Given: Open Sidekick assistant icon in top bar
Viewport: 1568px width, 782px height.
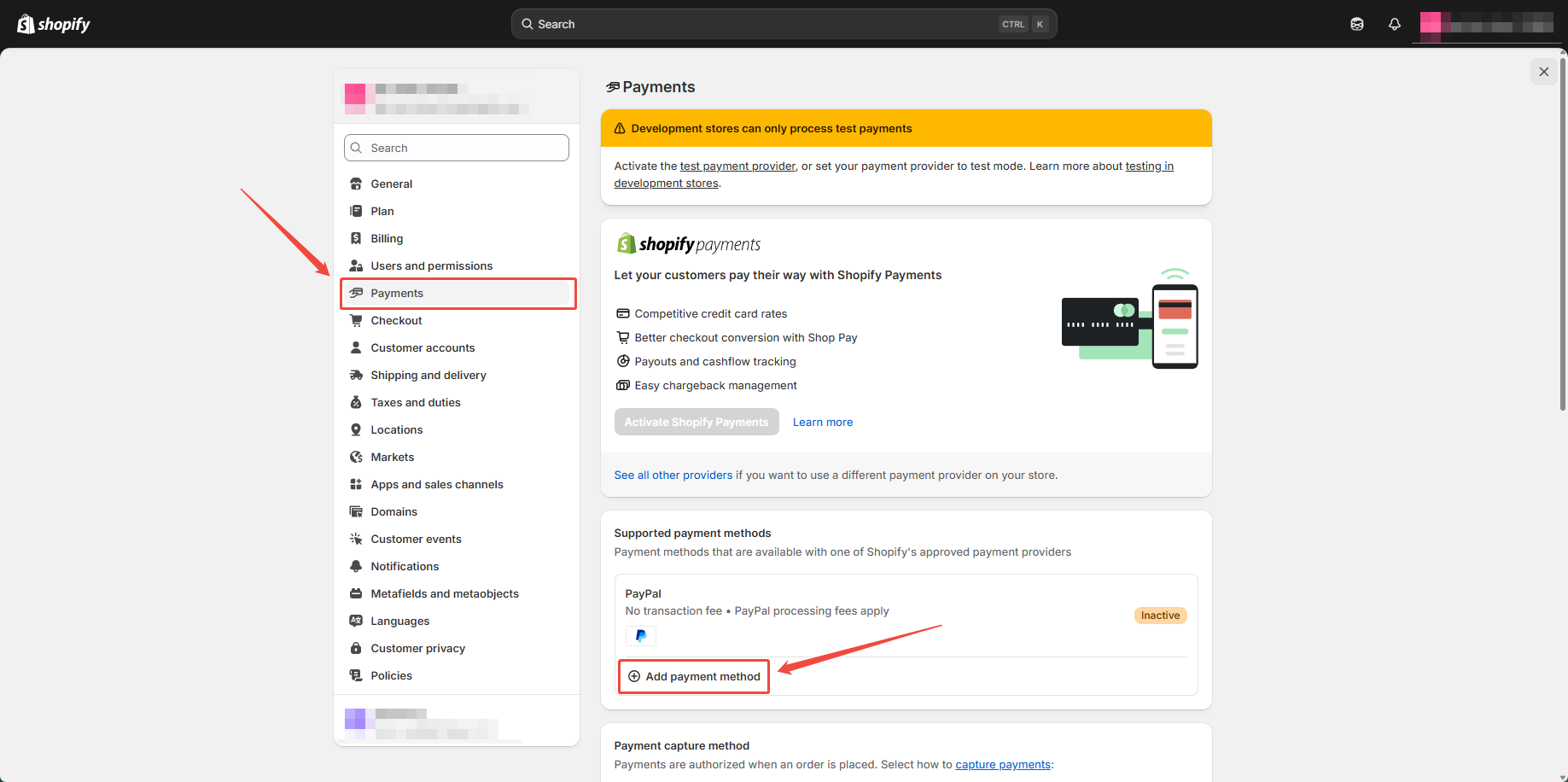Looking at the screenshot, I should pos(1356,24).
